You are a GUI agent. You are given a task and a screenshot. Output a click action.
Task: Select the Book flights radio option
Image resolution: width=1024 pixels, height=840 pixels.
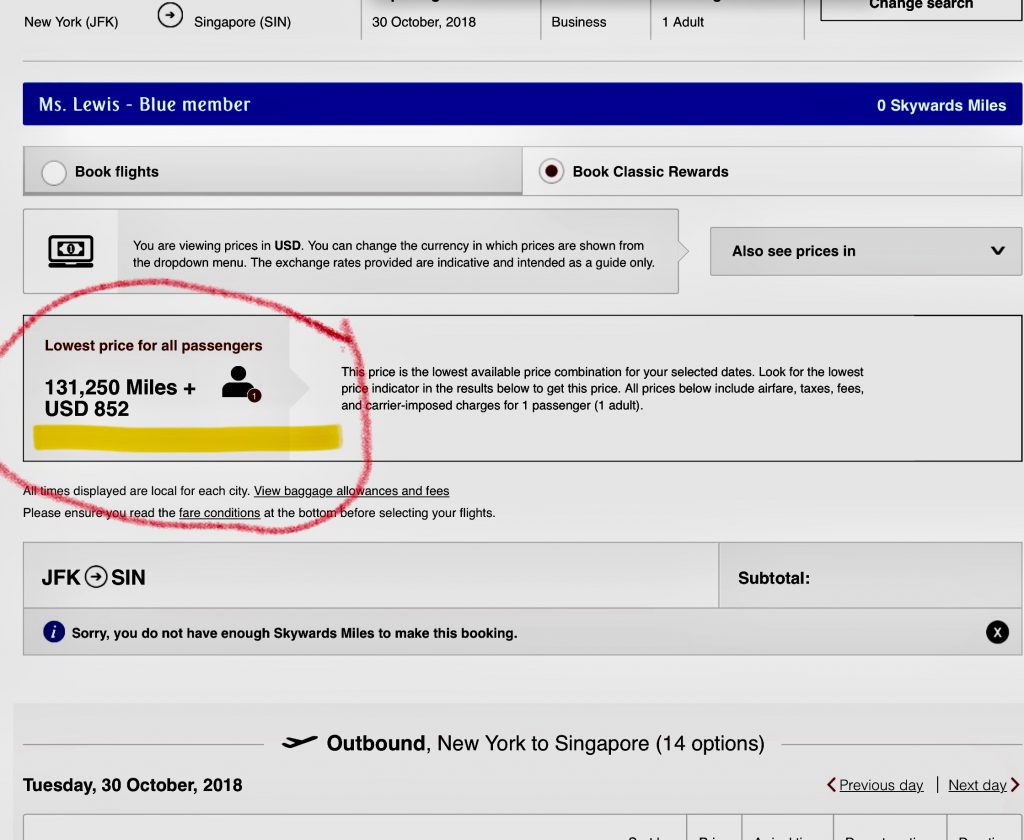click(x=54, y=172)
